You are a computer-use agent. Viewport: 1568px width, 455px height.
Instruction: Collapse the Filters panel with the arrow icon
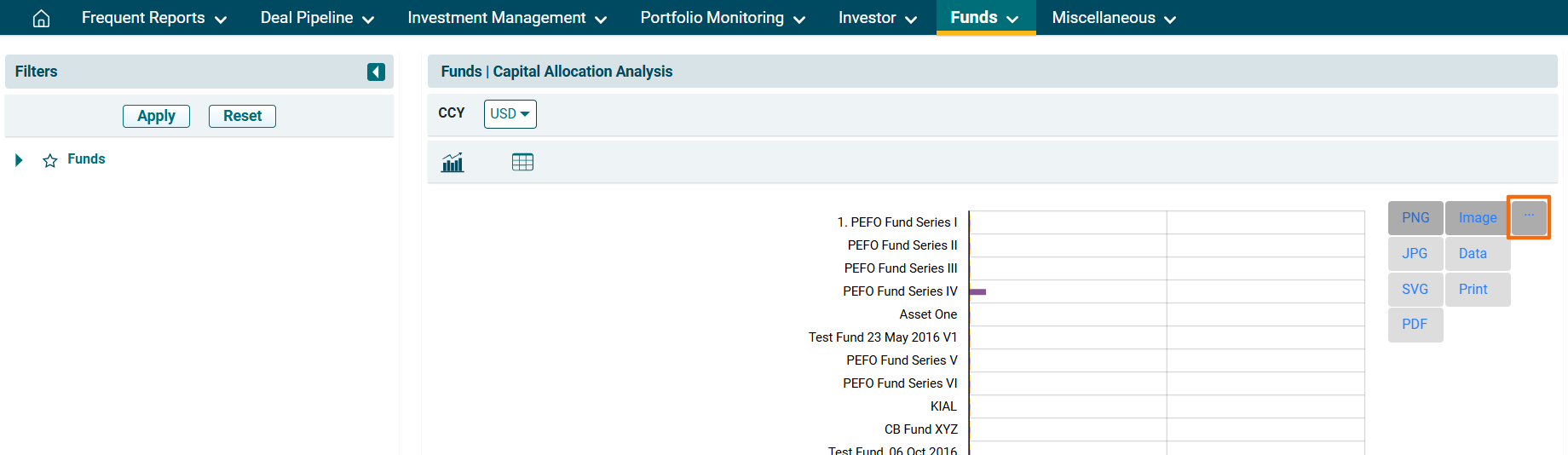tap(376, 72)
